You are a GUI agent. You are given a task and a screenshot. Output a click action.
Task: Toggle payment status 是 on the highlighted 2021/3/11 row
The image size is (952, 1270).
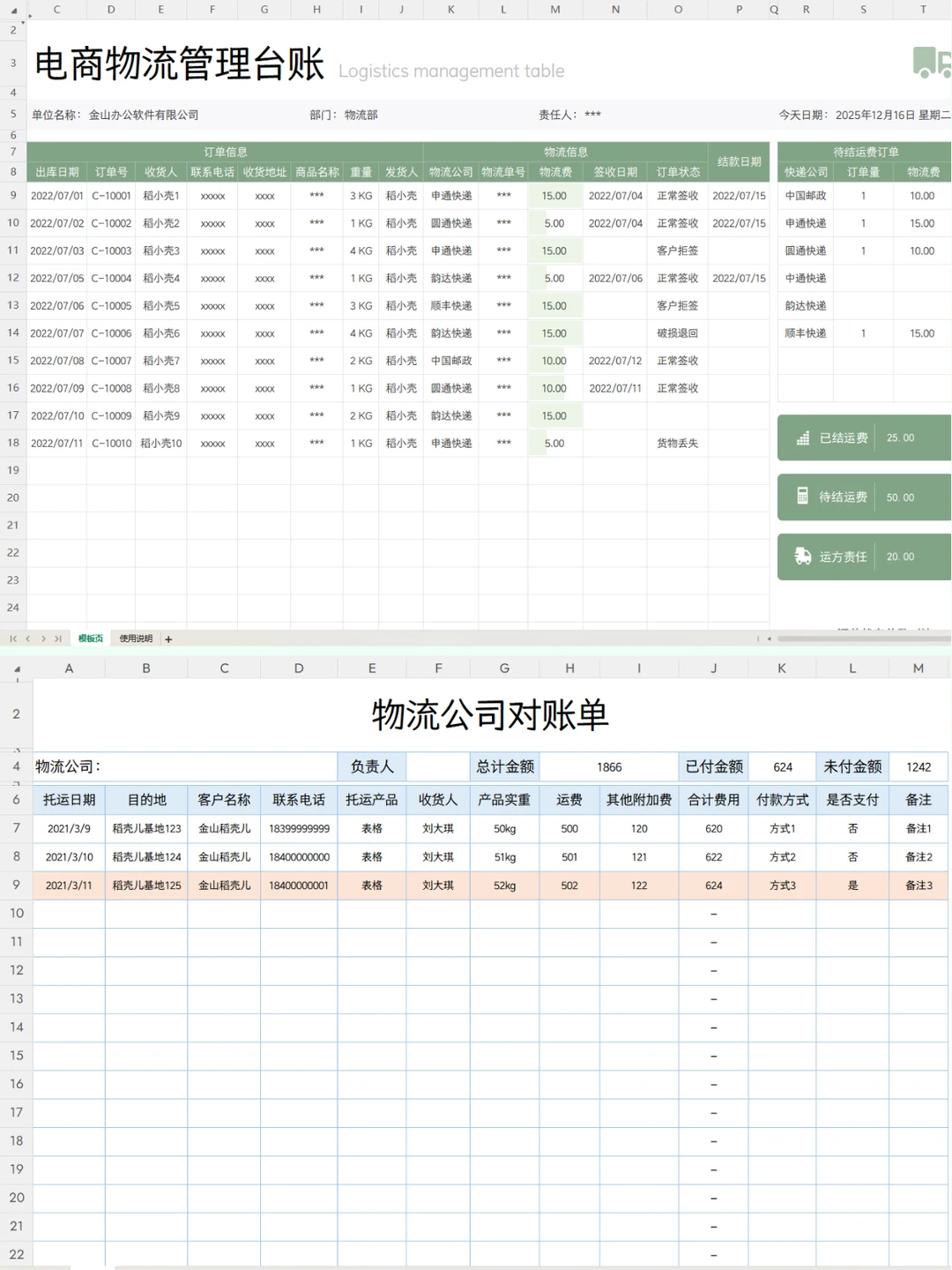click(x=852, y=885)
